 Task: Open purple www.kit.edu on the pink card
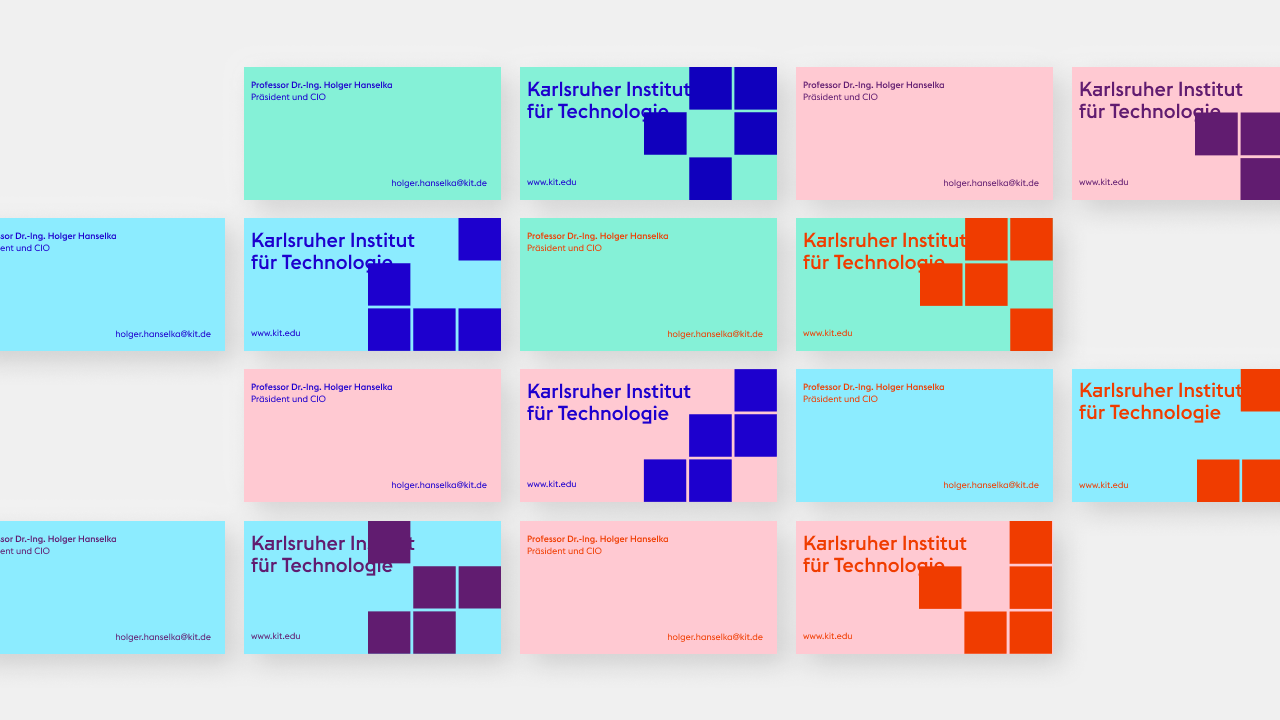(1104, 182)
